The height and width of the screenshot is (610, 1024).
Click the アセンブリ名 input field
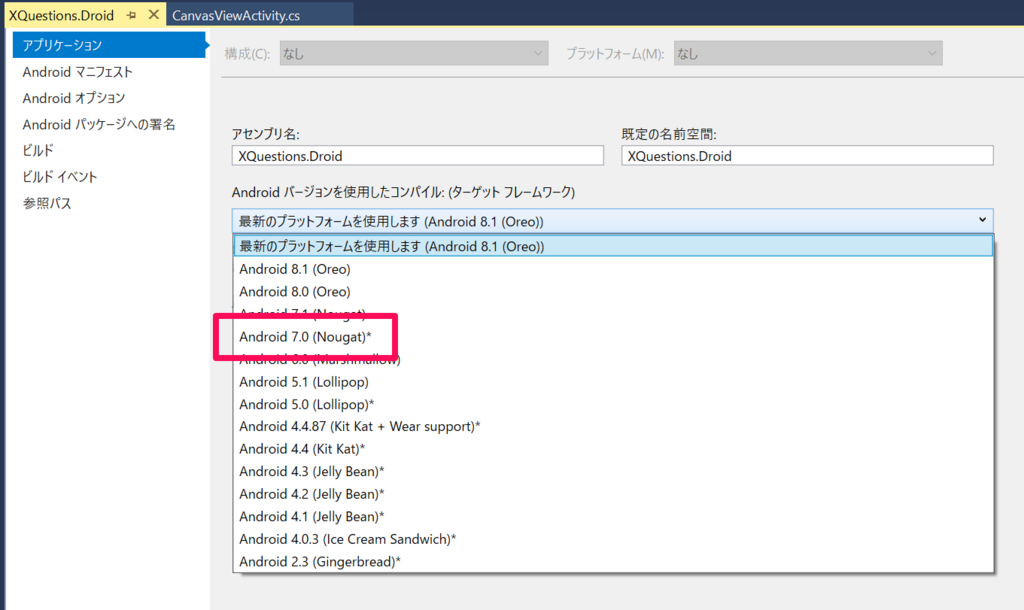point(417,155)
